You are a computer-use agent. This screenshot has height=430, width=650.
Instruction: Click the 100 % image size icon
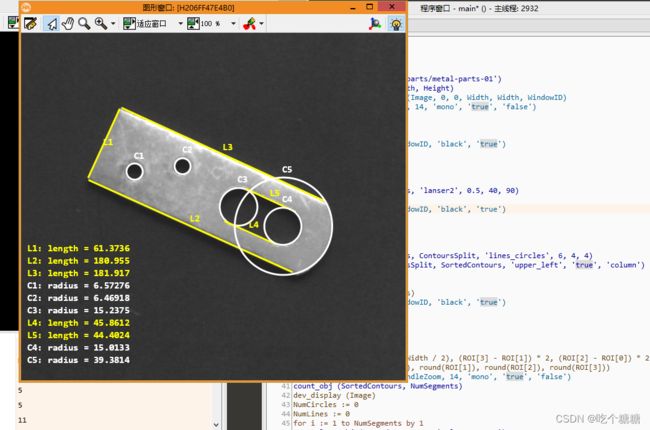[193, 24]
